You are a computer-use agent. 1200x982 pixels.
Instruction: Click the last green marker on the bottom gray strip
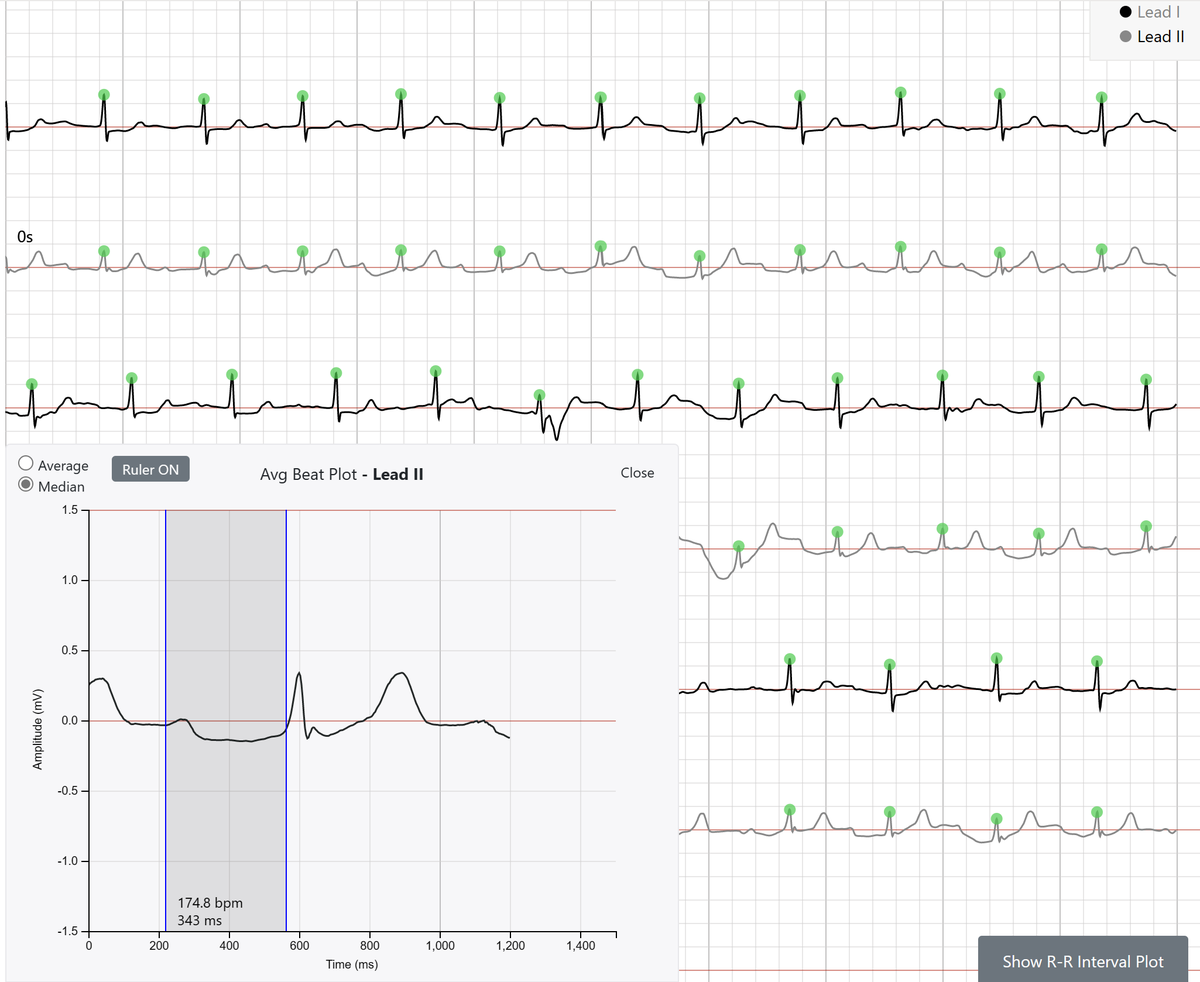point(1097,811)
